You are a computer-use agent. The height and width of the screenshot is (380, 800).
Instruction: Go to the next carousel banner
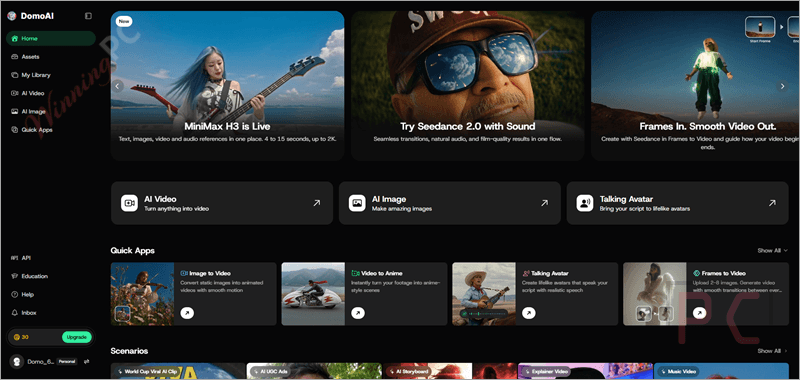click(782, 86)
